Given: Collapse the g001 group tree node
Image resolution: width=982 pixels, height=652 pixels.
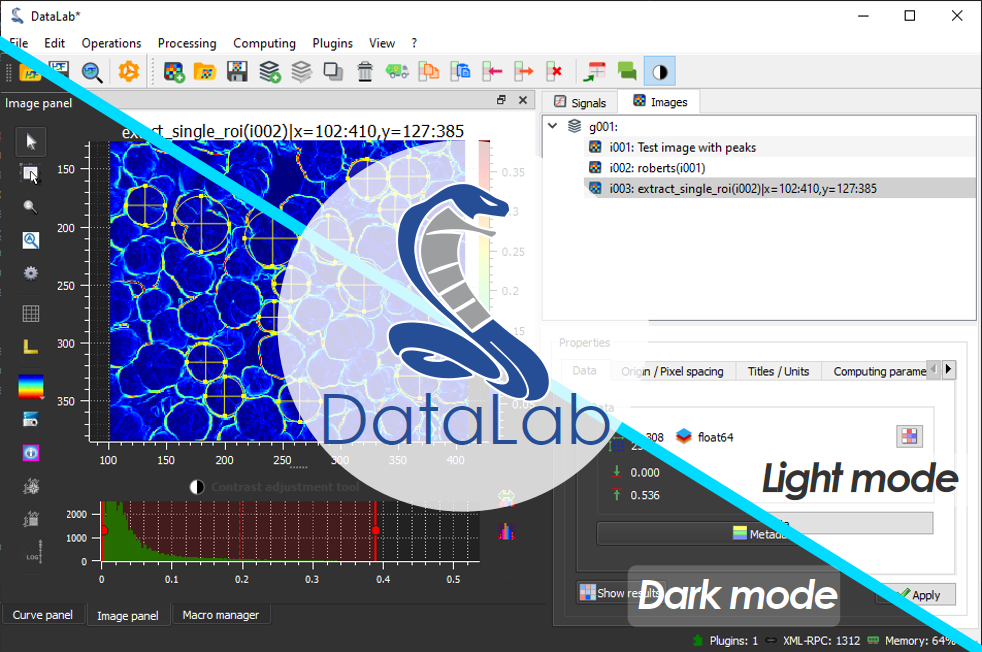Looking at the screenshot, I should tap(552, 126).
